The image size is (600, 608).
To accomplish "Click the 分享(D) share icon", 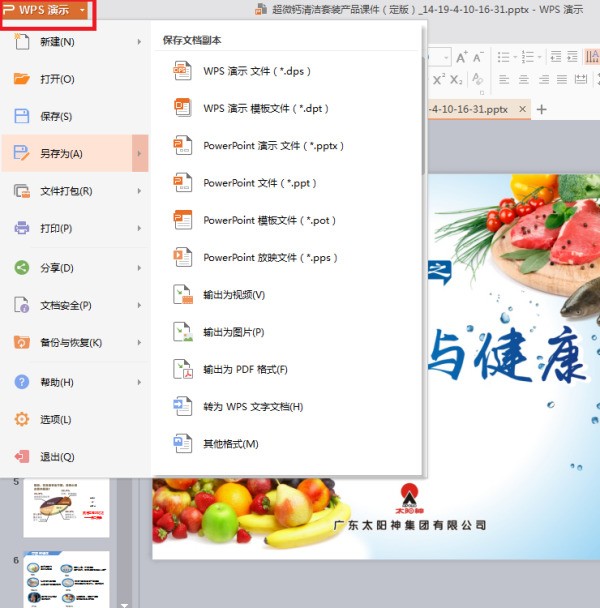I will coord(22,267).
